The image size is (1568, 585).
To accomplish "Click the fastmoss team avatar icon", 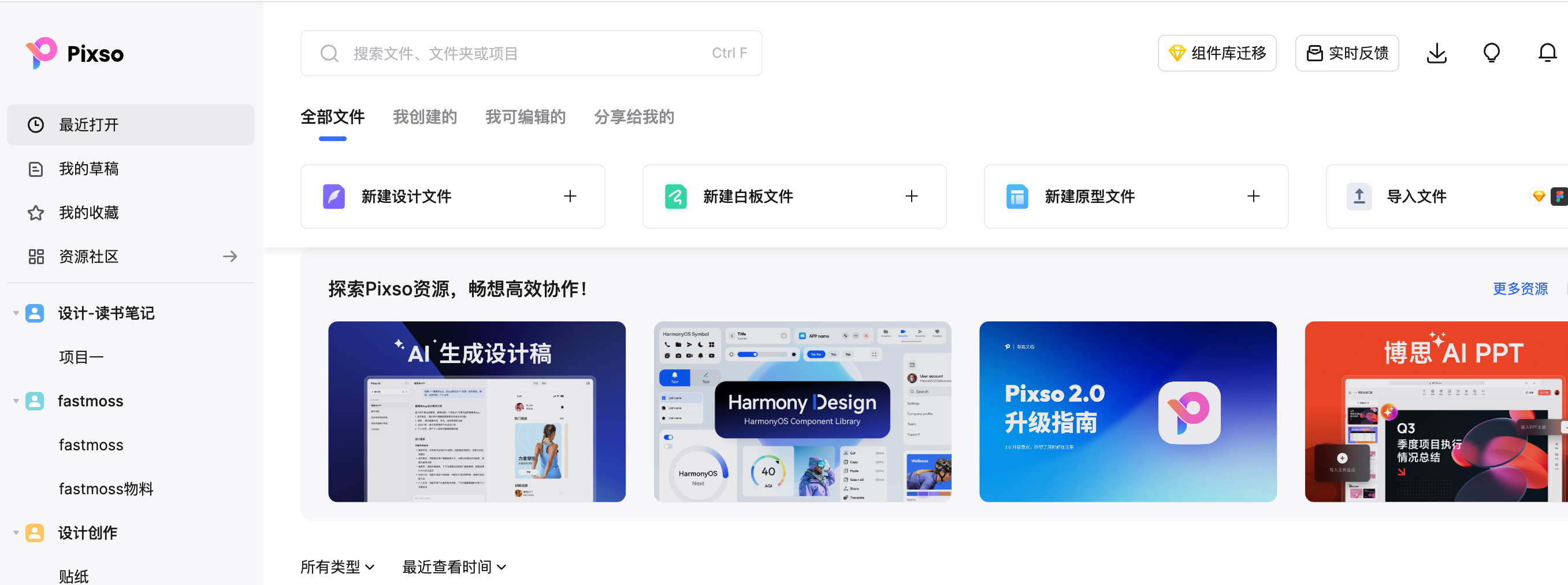I will (x=35, y=401).
